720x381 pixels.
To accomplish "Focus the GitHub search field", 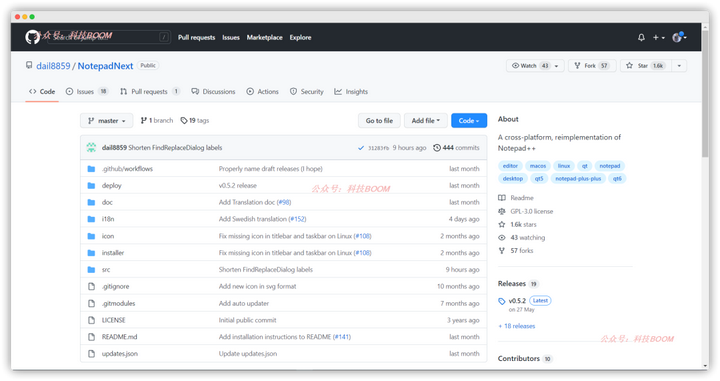I will pyautogui.click(x=109, y=37).
